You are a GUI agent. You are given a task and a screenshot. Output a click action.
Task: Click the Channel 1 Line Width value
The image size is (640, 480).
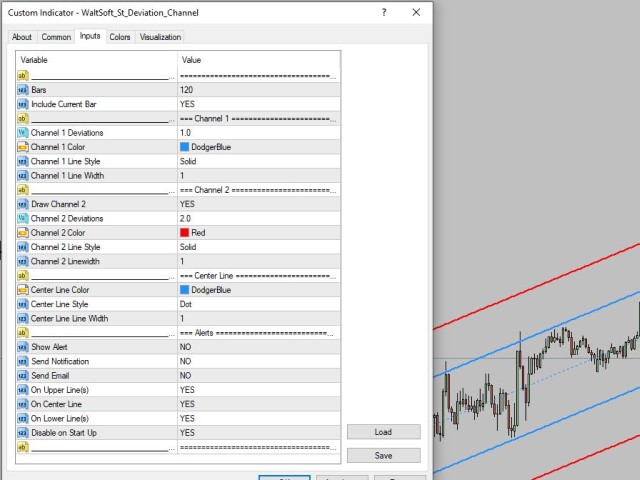coord(259,176)
